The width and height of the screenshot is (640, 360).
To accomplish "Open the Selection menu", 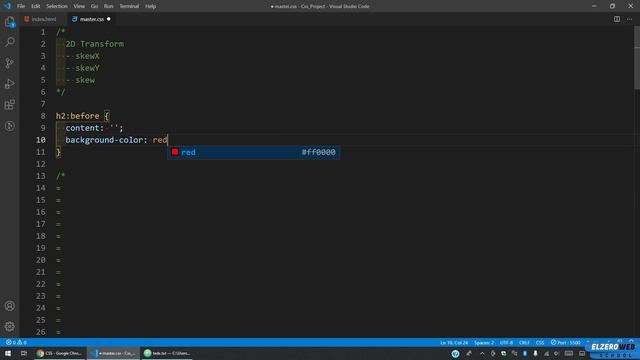I will [x=57, y=6].
